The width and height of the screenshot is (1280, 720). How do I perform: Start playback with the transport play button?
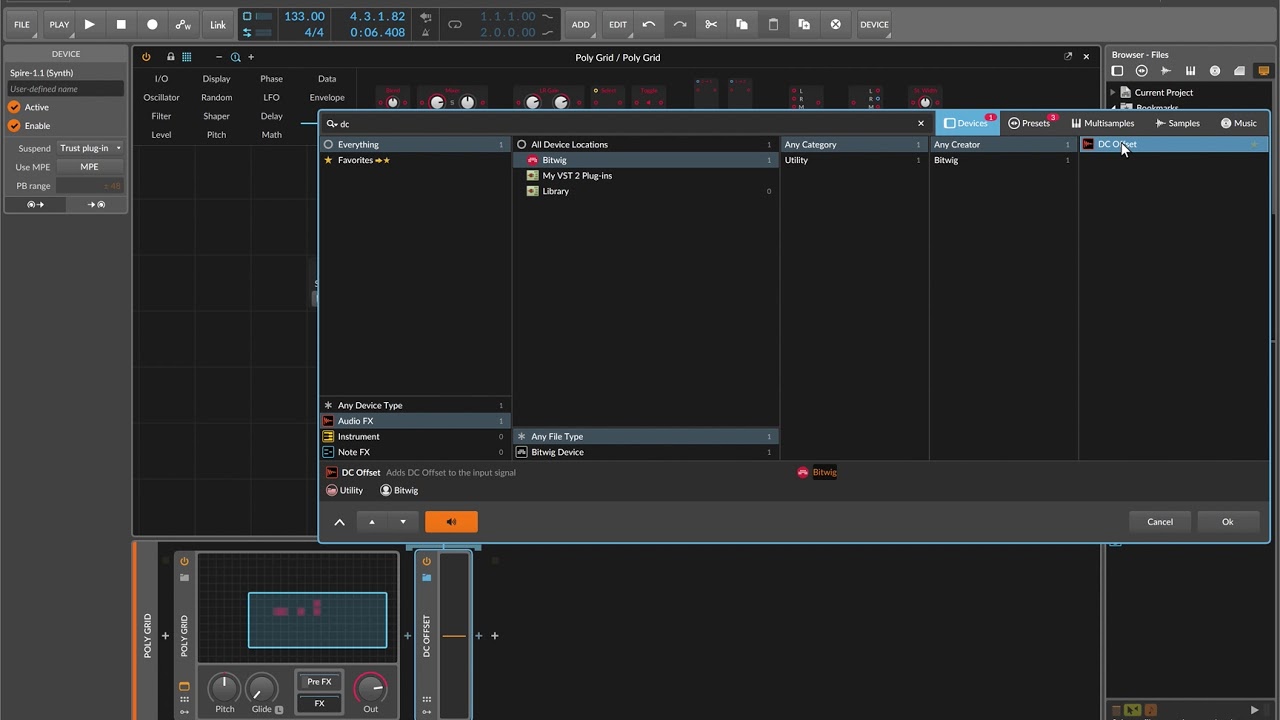[x=89, y=24]
